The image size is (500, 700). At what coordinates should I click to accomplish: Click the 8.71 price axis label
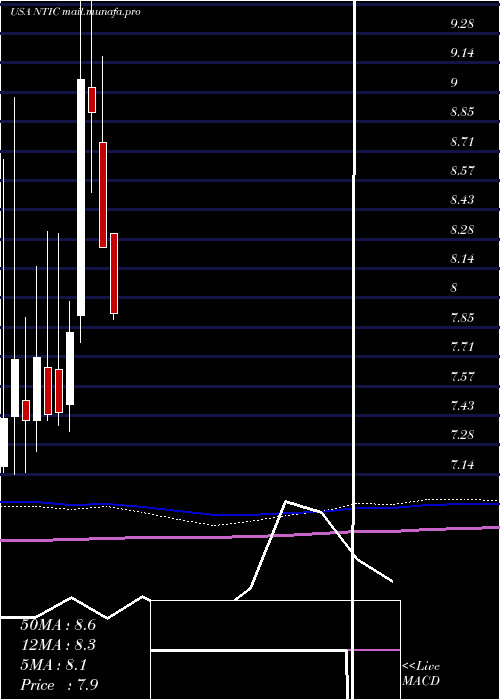pyautogui.click(x=462, y=142)
